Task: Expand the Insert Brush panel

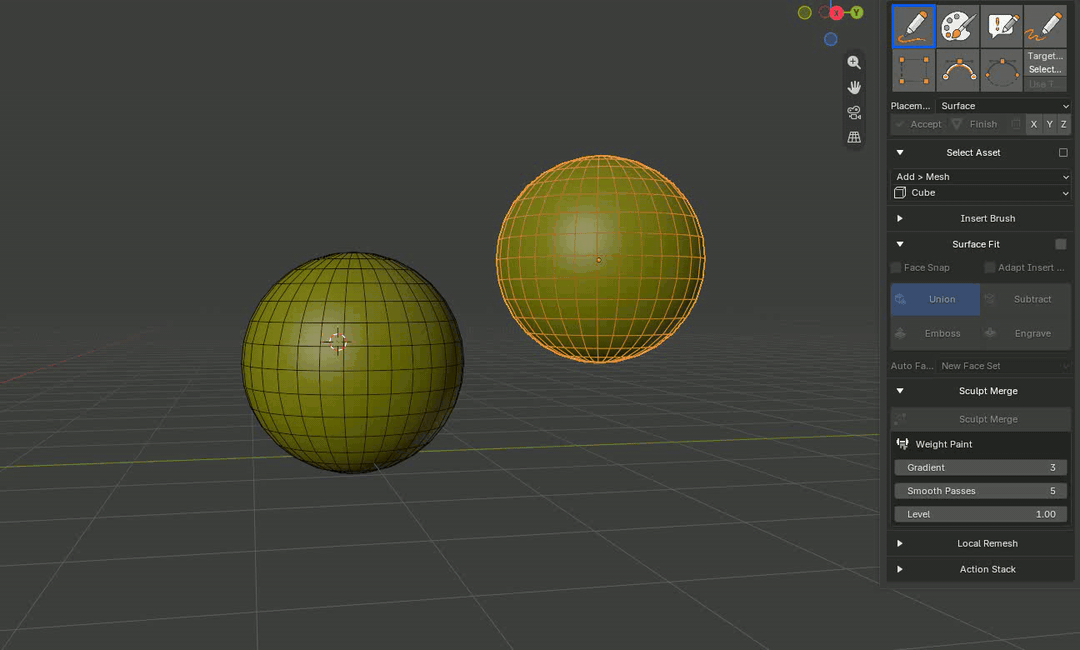Action: [x=900, y=218]
